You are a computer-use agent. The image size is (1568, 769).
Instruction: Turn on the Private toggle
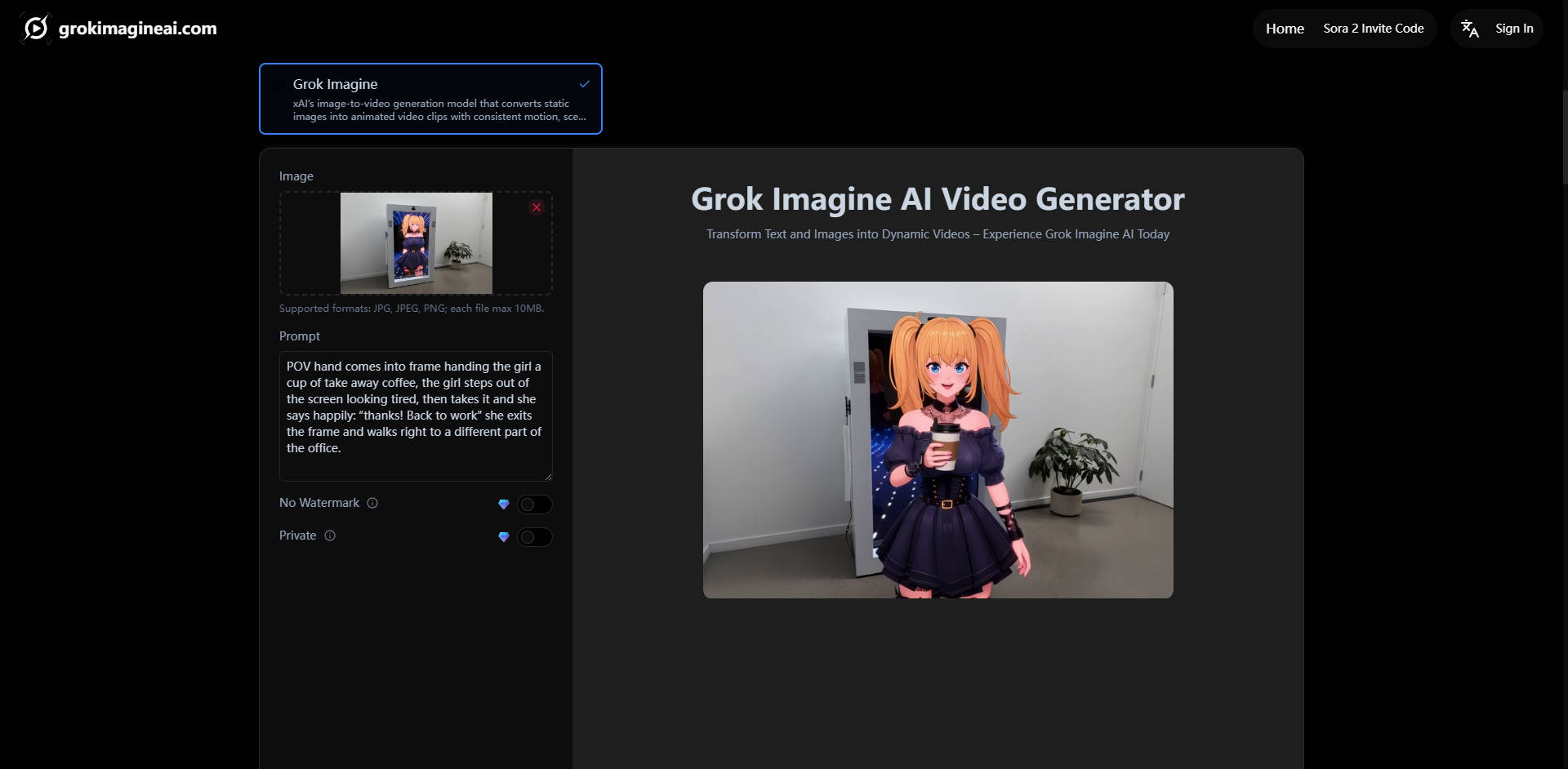click(x=536, y=537)
